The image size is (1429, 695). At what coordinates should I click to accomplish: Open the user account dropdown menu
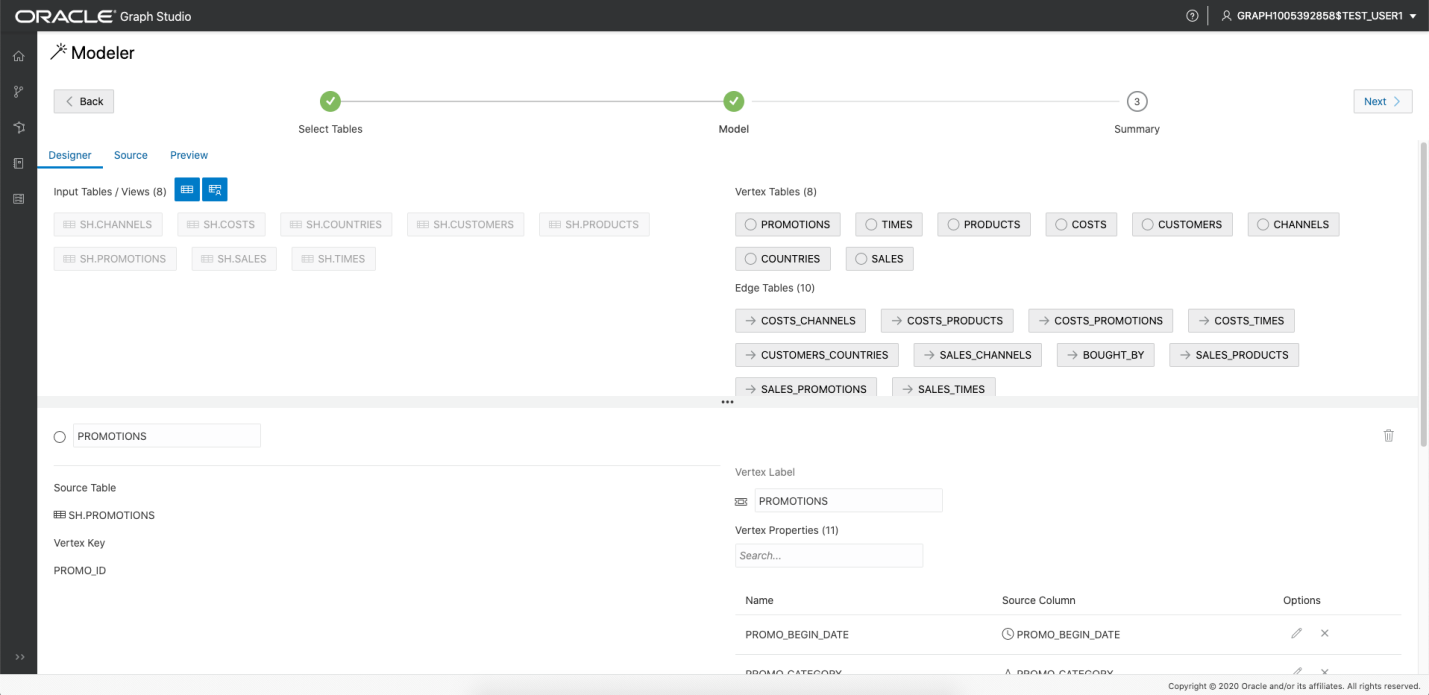pyautogui.click(x=1319, y=16)
